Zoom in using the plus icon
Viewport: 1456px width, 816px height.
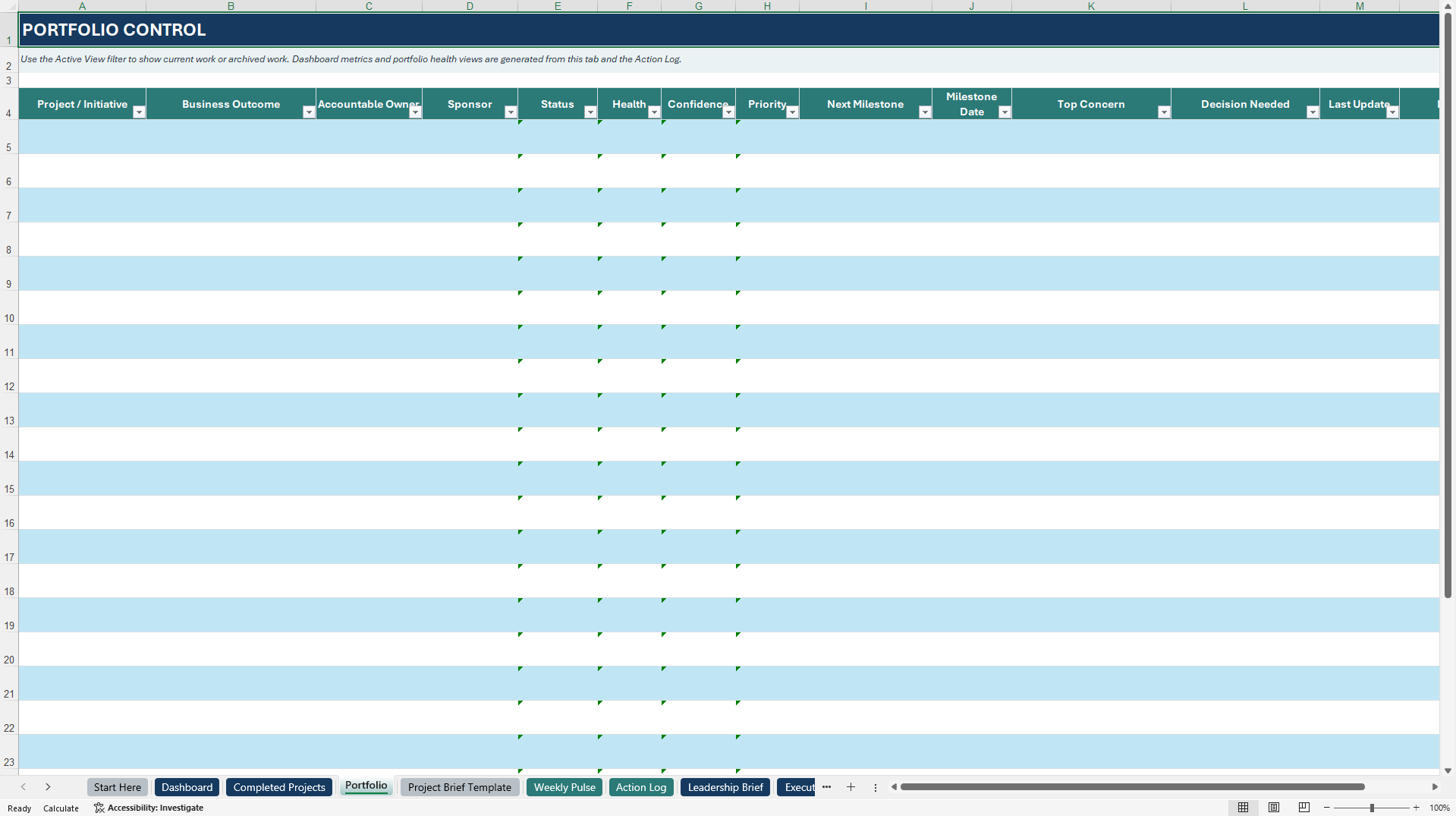1416,808
